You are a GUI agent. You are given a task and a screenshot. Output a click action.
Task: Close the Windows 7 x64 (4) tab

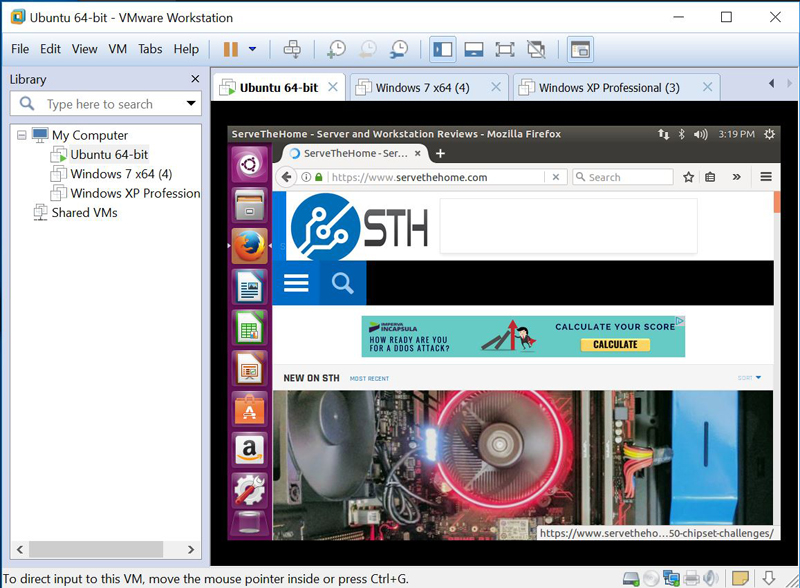(x=496, y=87)
